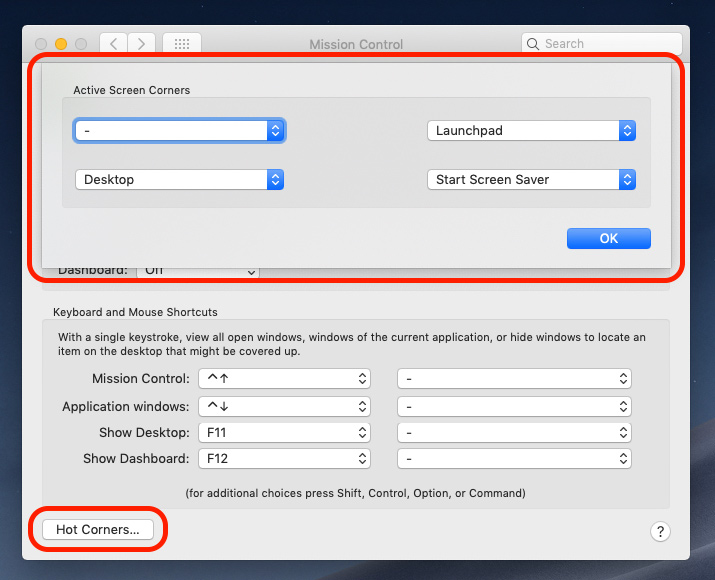
Task: Open Show Dashboard mouse shortcut dropdown
Action: tap(514, 458)
